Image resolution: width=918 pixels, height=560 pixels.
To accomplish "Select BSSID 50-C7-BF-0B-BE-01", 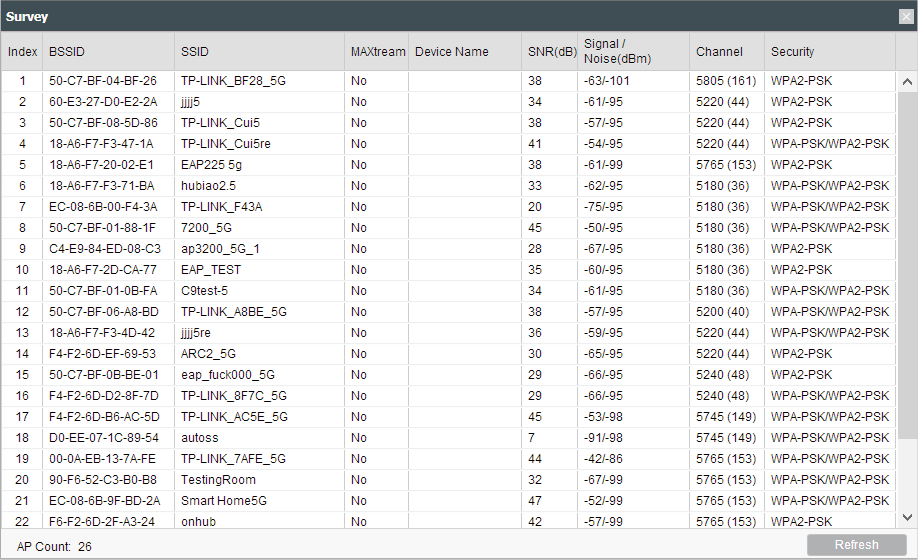I will tap(104, 375).
